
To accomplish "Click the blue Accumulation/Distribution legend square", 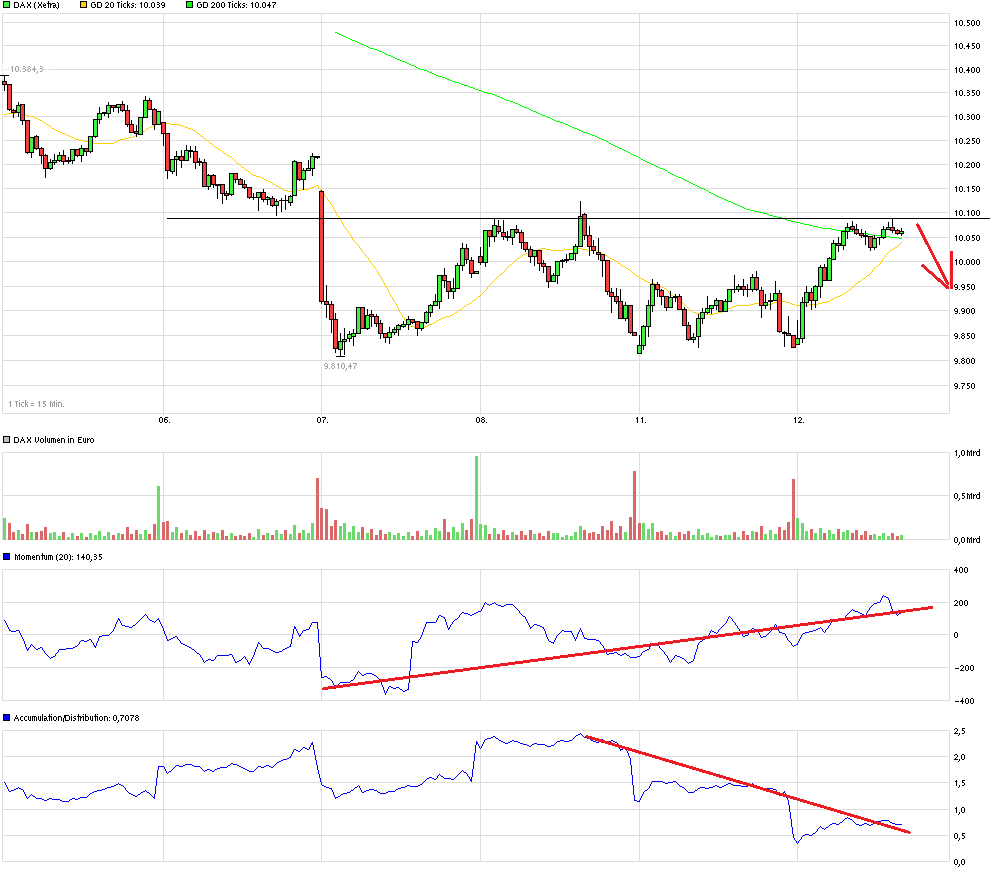I will click(x=6, y=718).
